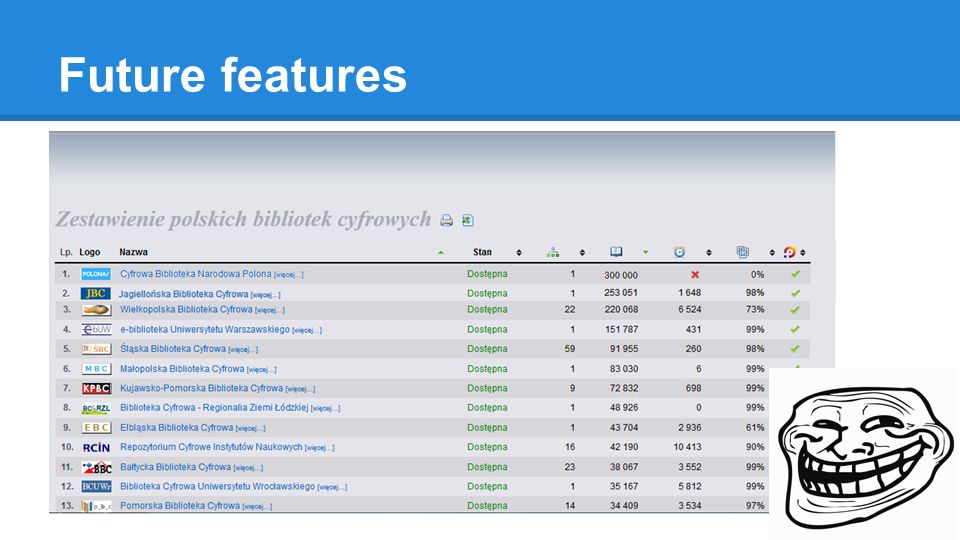Screen dimensions: 960x540
Task: Click the EBC logo thumbnail
Action: coord(96,427)
